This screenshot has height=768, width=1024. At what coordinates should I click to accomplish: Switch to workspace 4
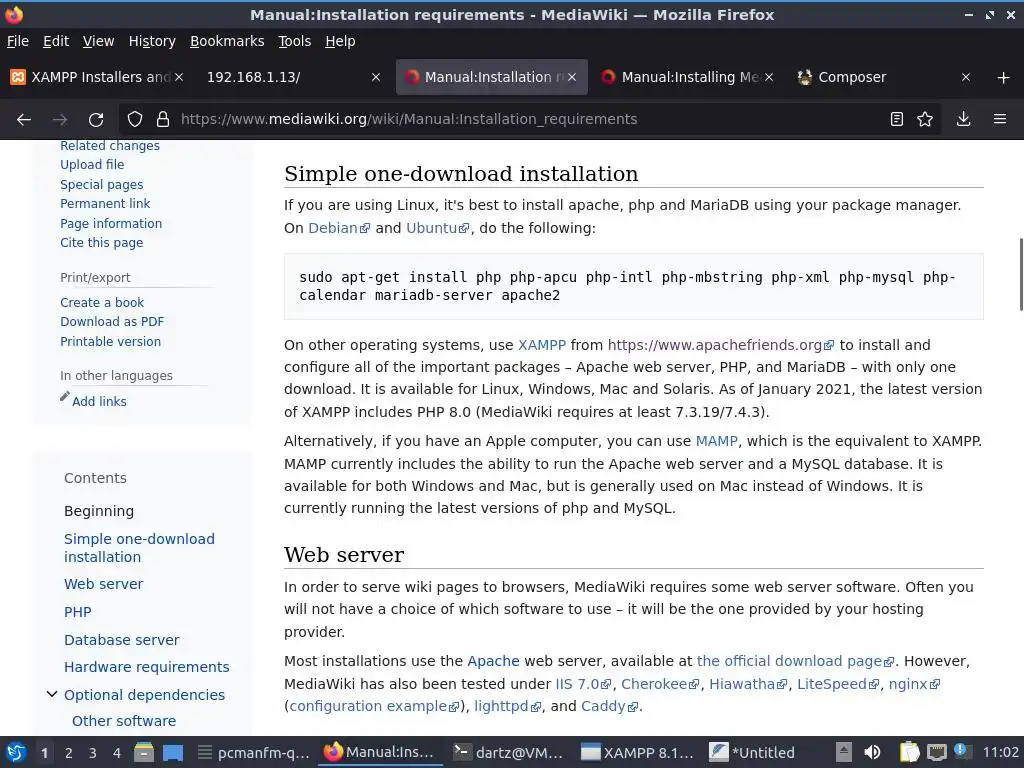[x=117, y=753]
